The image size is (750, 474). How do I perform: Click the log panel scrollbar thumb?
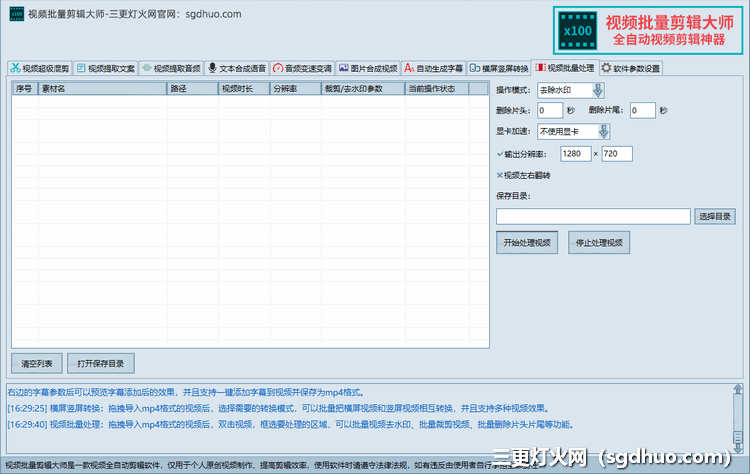point(738,437)
